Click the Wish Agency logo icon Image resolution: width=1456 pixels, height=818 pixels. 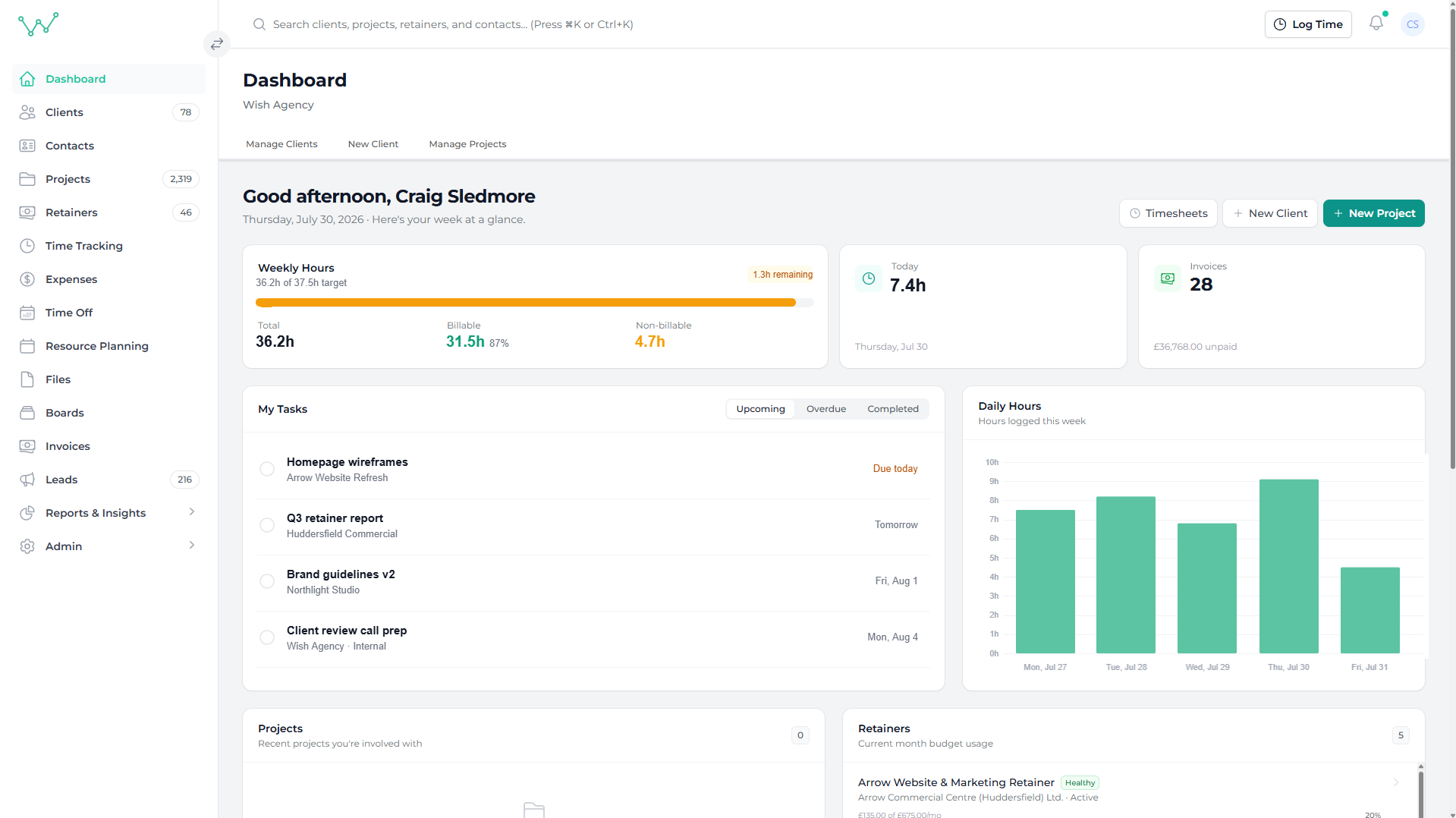pos(38,24)
